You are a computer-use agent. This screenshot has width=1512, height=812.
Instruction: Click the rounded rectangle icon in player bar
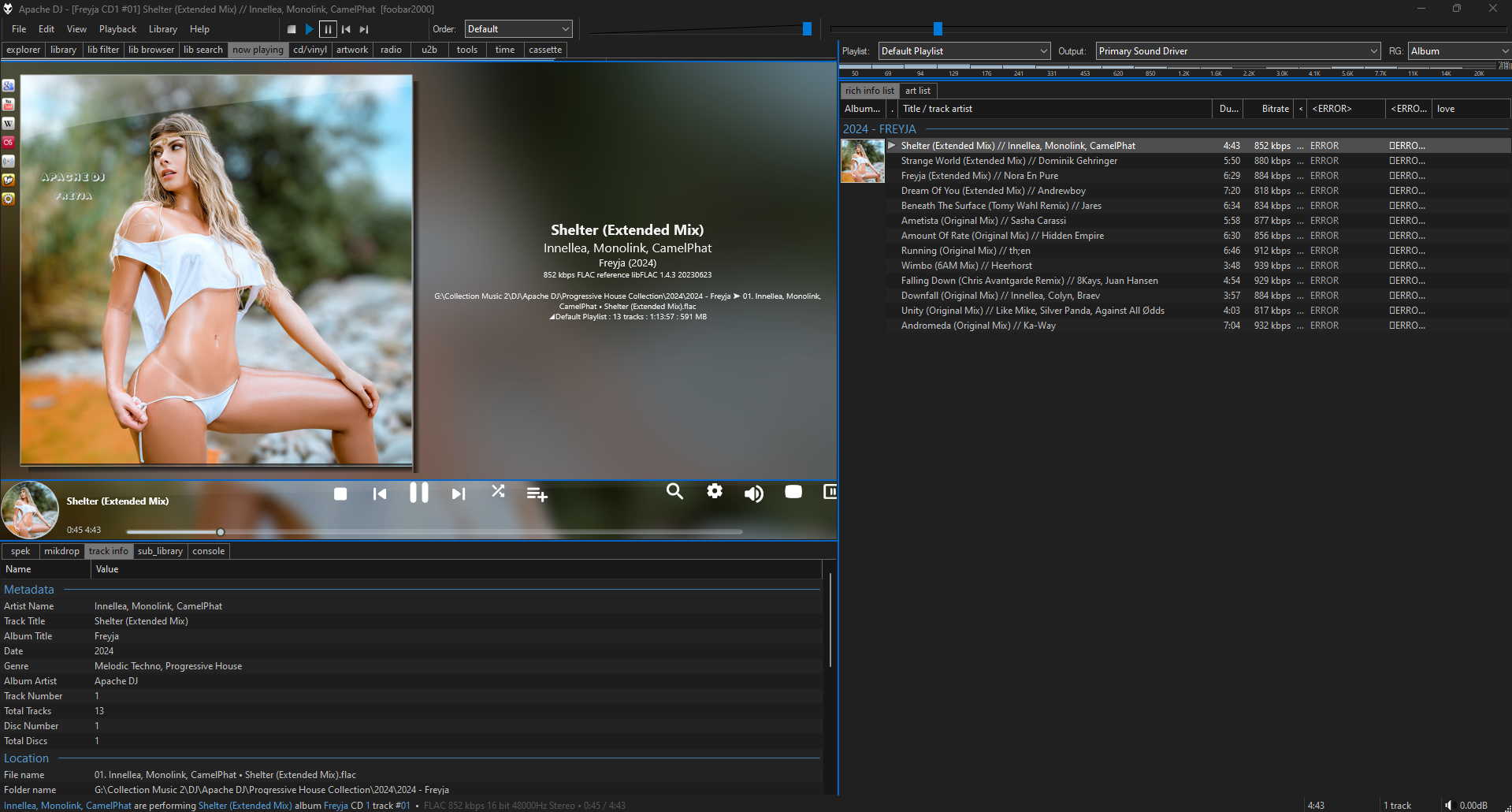(x=793, y=492)
